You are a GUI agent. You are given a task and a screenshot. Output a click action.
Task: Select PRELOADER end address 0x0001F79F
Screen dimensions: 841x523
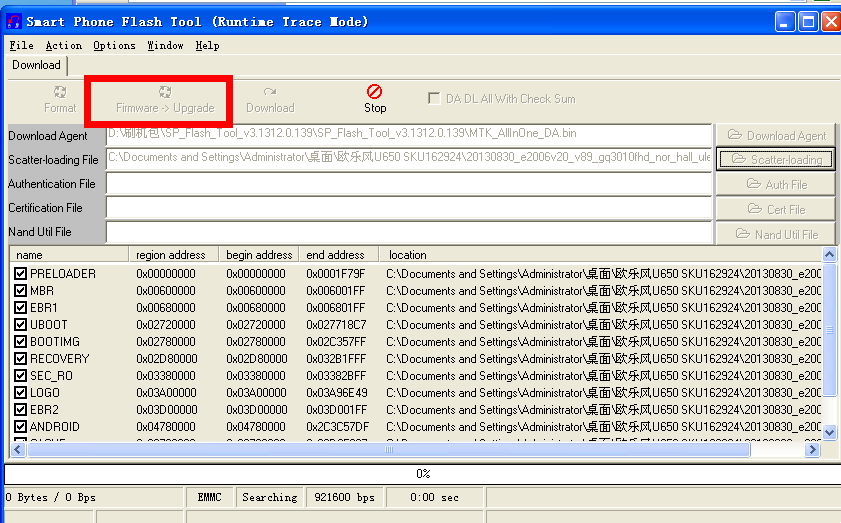click(x=335, y=274)
